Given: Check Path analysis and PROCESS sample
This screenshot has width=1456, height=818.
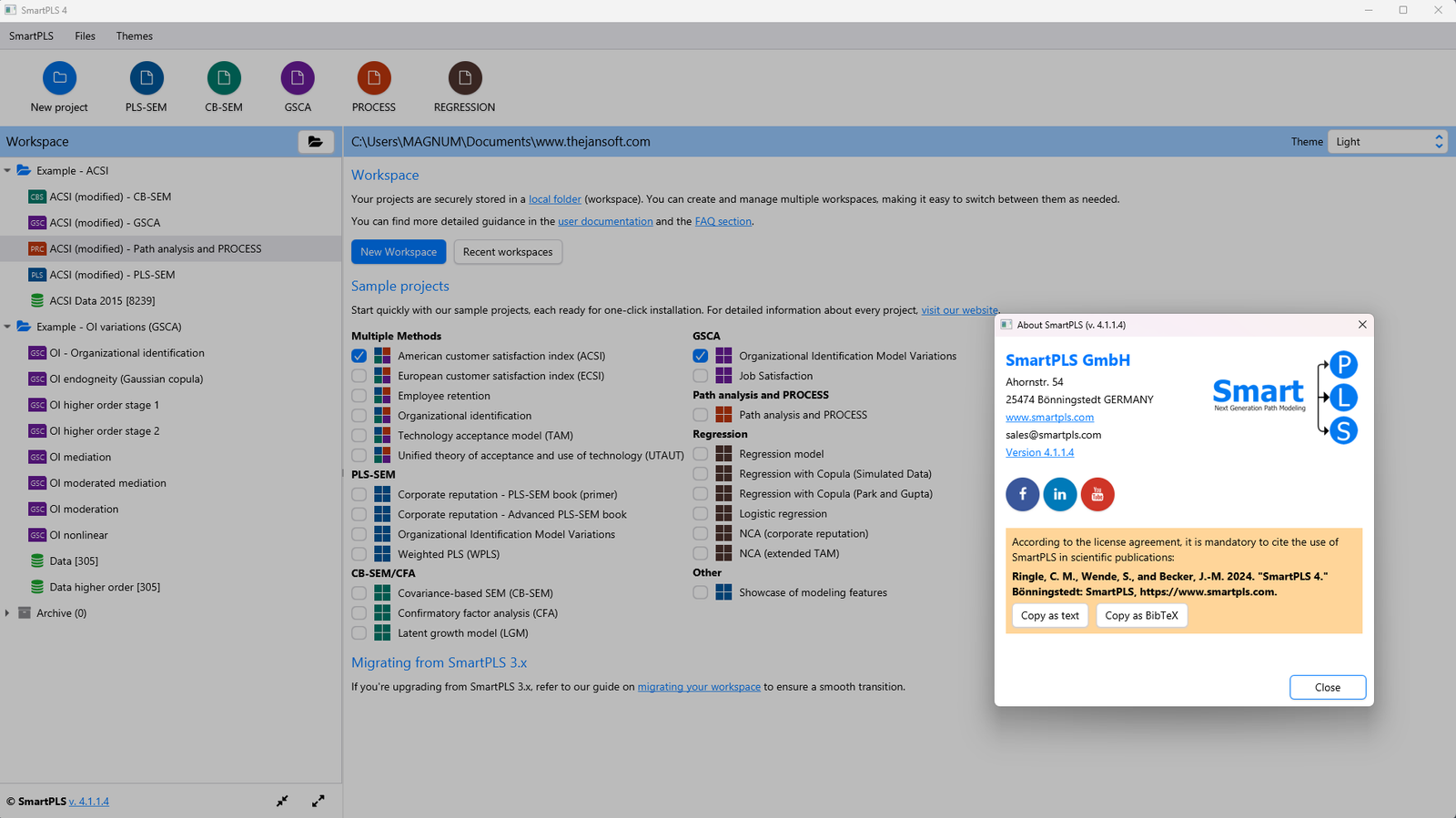Looking at the screenshot, I should pyautogui.click(x=701, y=415).
